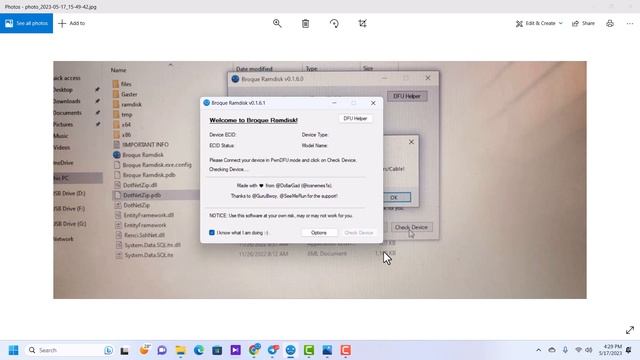
Task: Click Broque Ramdisk title bar app icon
Action: [207, 103]
